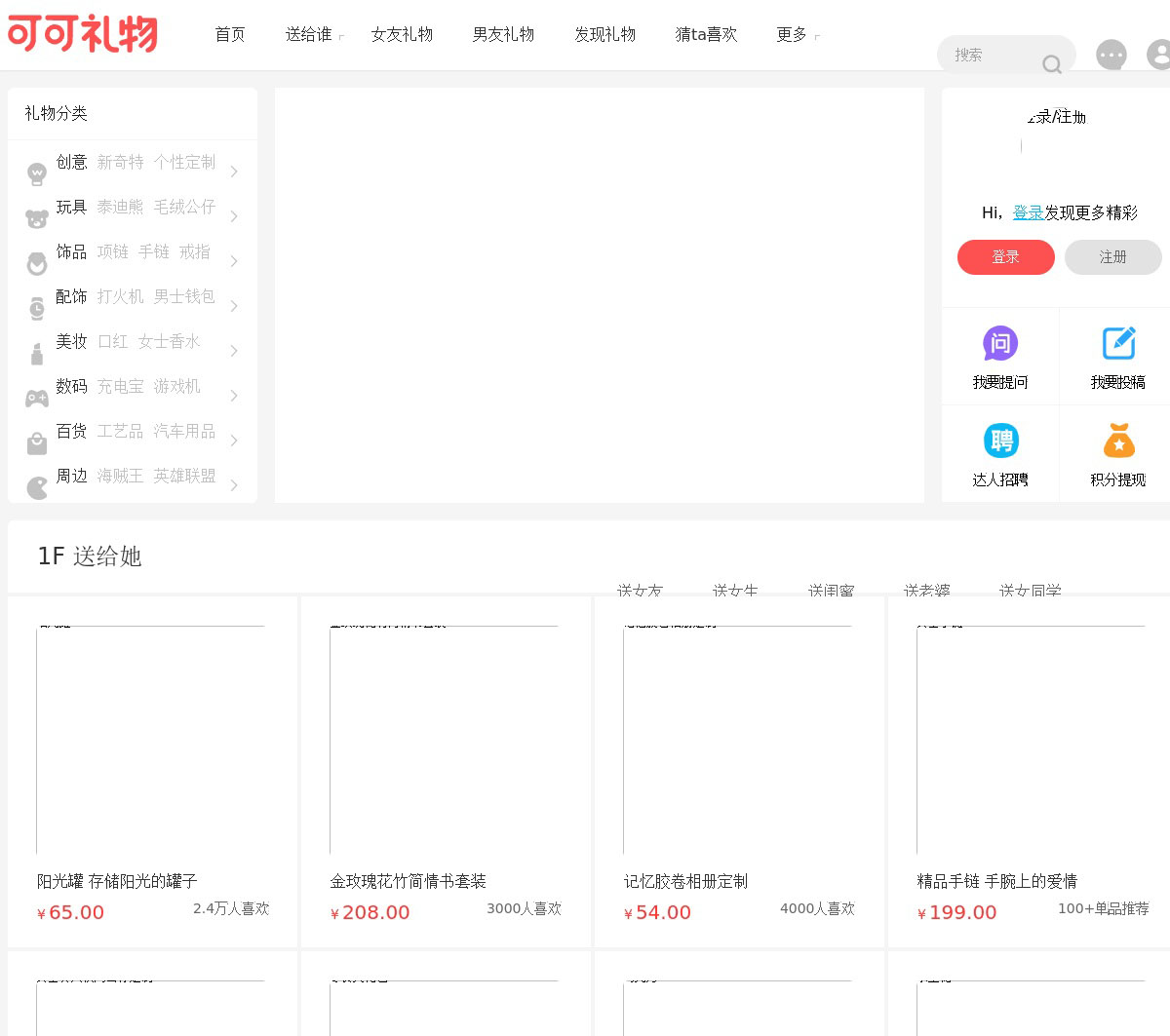Click the search magnifier icon
The image size is (1170, 1036).
pos(1051,64)
